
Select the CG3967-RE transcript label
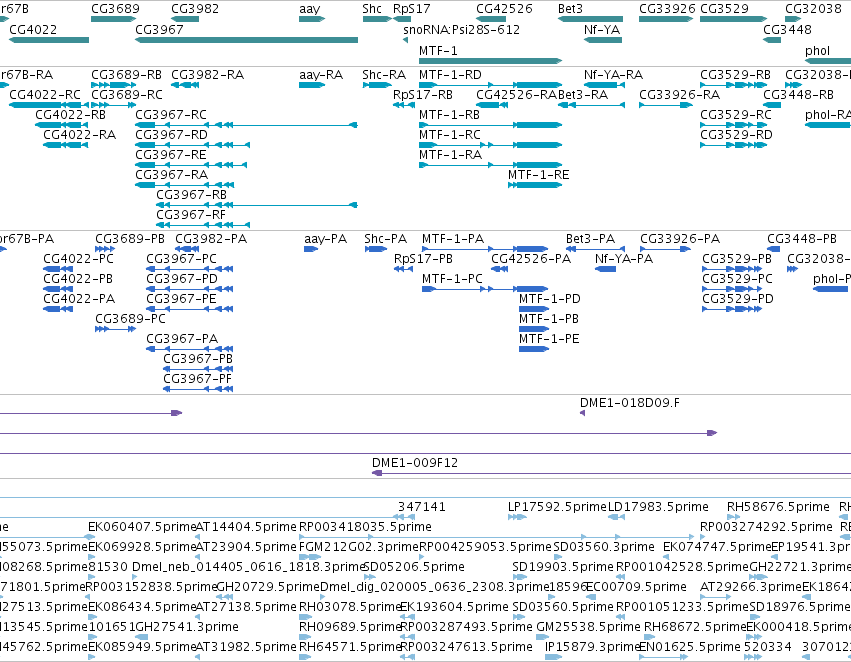tap(170, 155)
